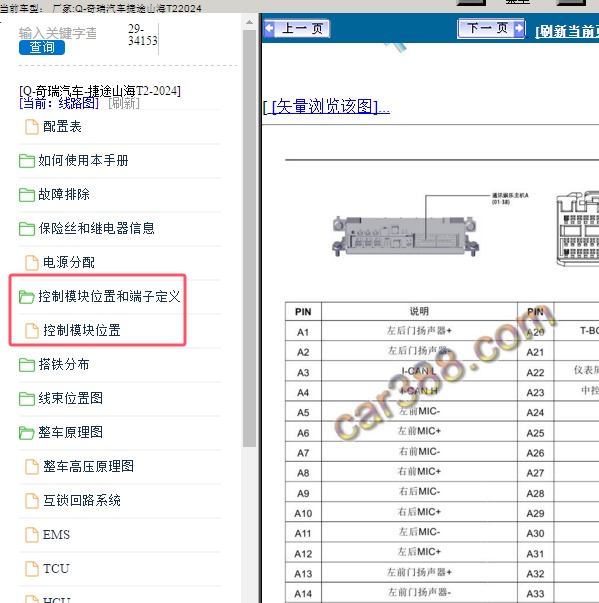Click the sidebar vertical scrollbar thumb
This screenshot has width=599, height=603.
click(250, 238)
